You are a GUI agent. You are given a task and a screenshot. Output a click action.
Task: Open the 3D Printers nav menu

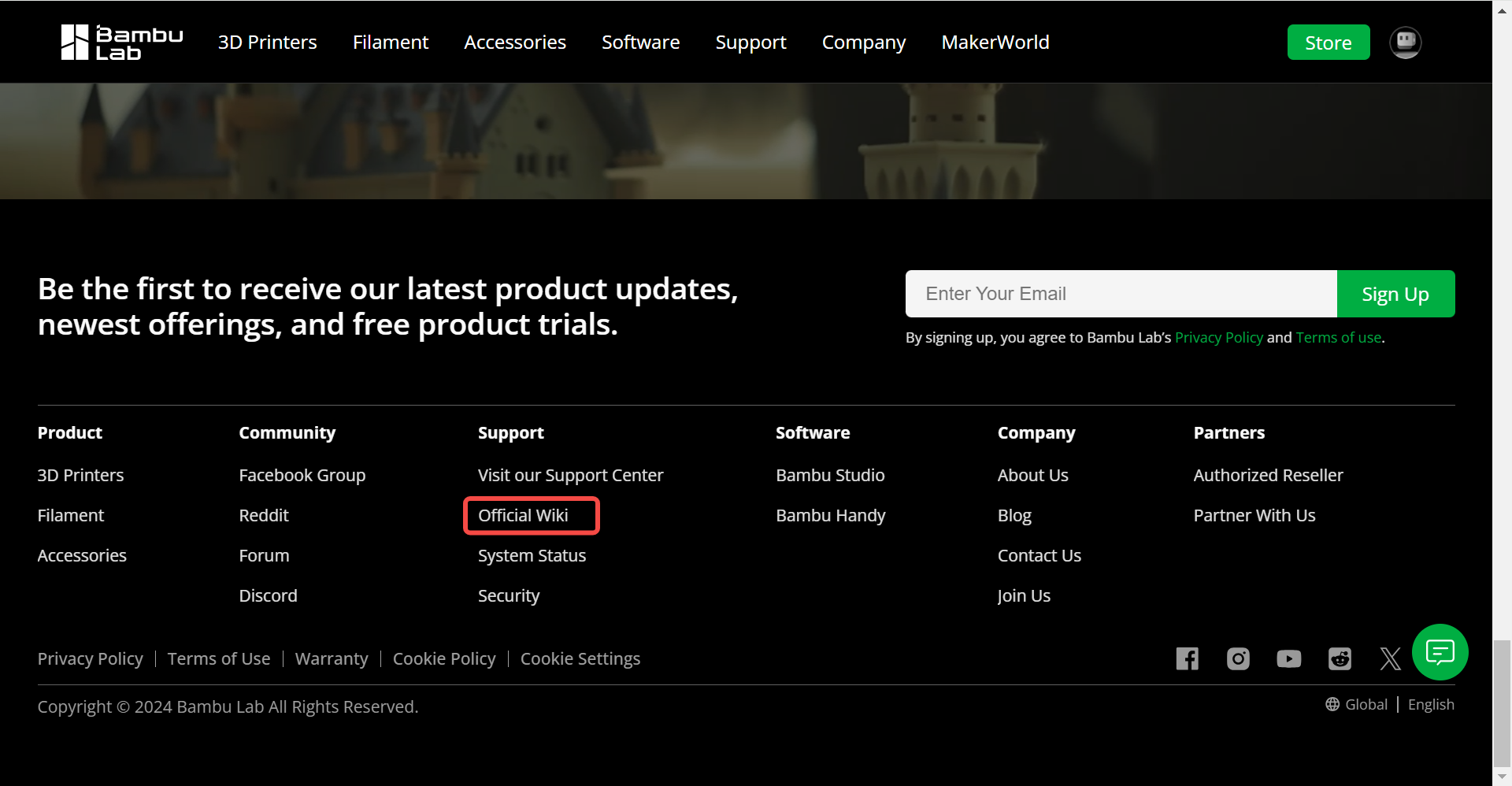click(x=268, y=43)
